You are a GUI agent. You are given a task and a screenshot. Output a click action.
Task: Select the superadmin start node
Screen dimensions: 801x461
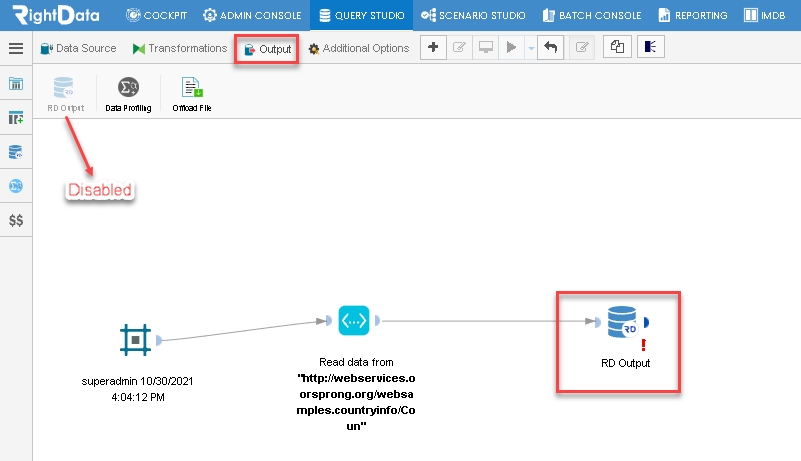[135, 339]
